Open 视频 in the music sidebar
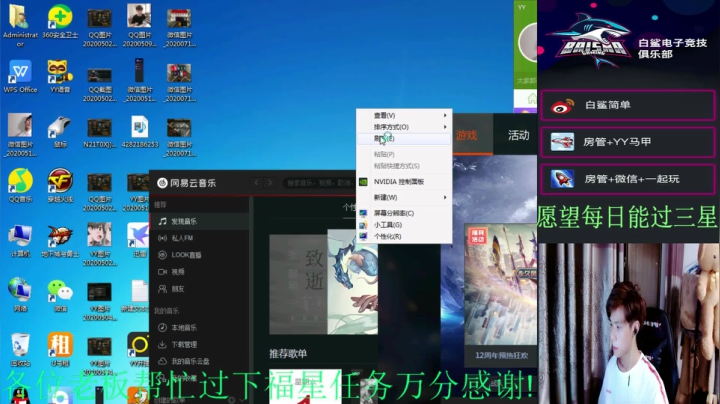 [199, 272]
